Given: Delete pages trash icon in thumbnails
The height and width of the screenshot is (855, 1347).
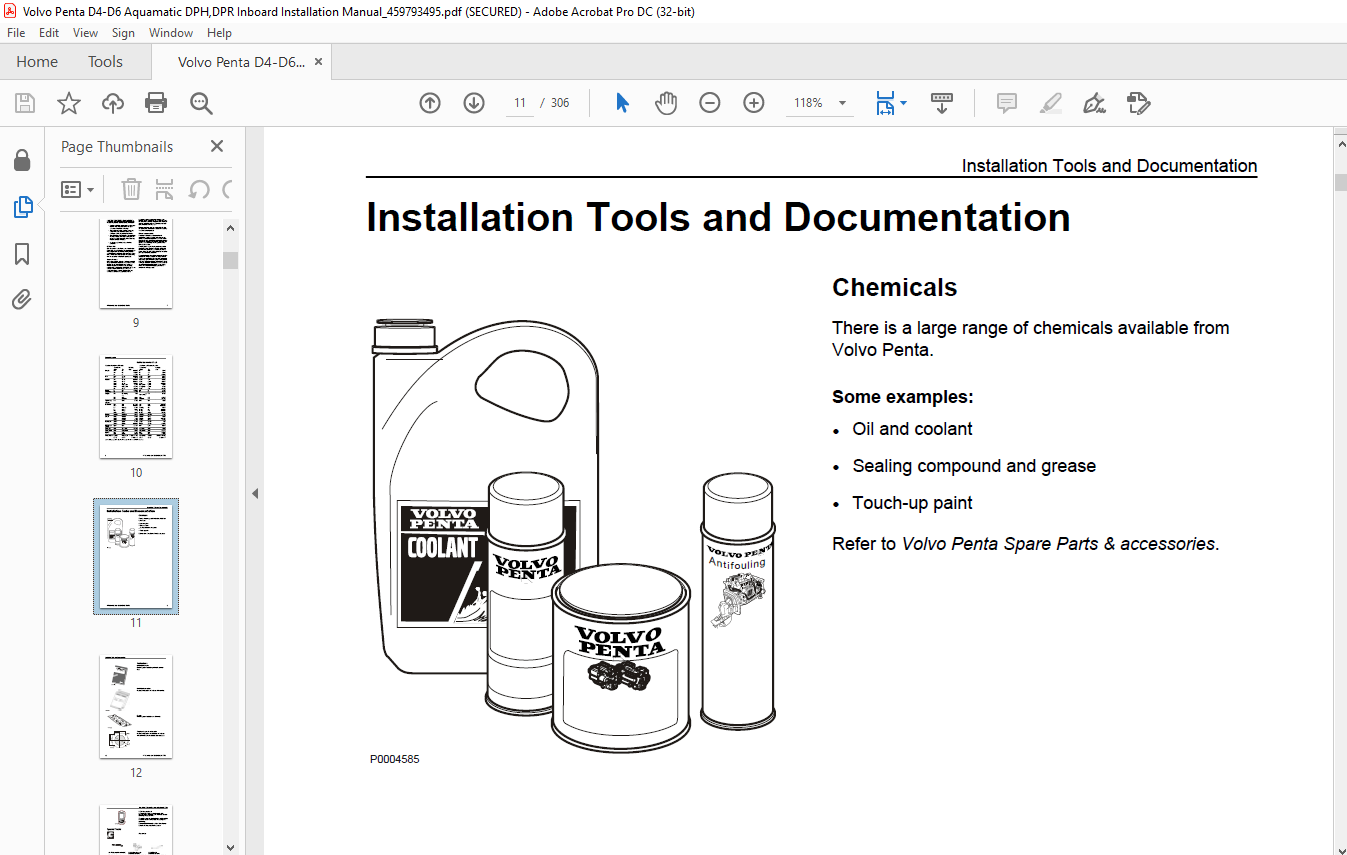Looking at the screenshot, I should point(131,189).
